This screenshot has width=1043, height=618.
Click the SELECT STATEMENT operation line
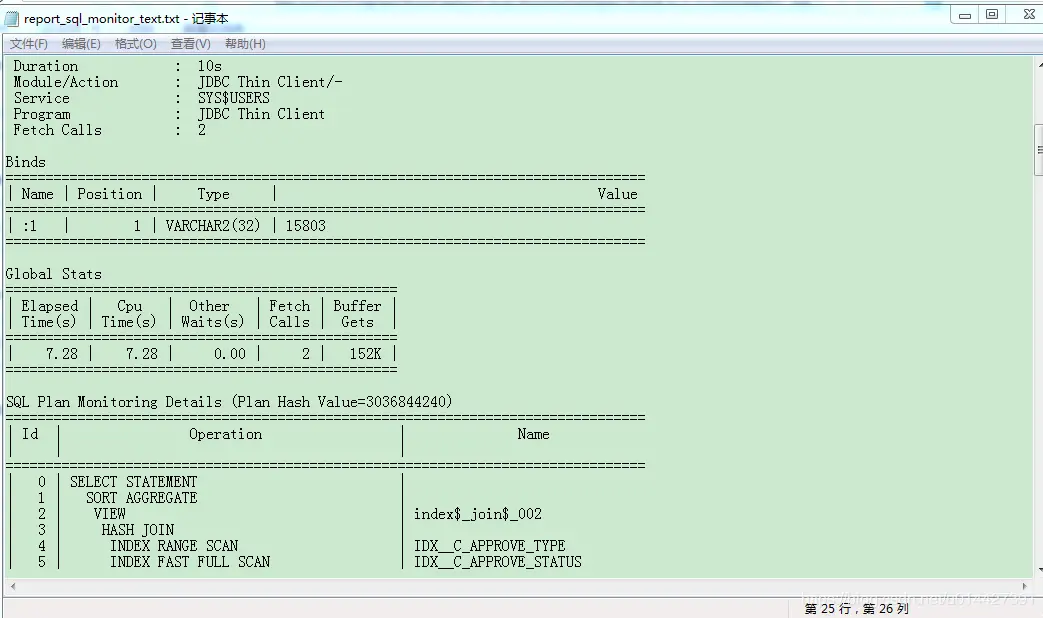tap(134, 482)
